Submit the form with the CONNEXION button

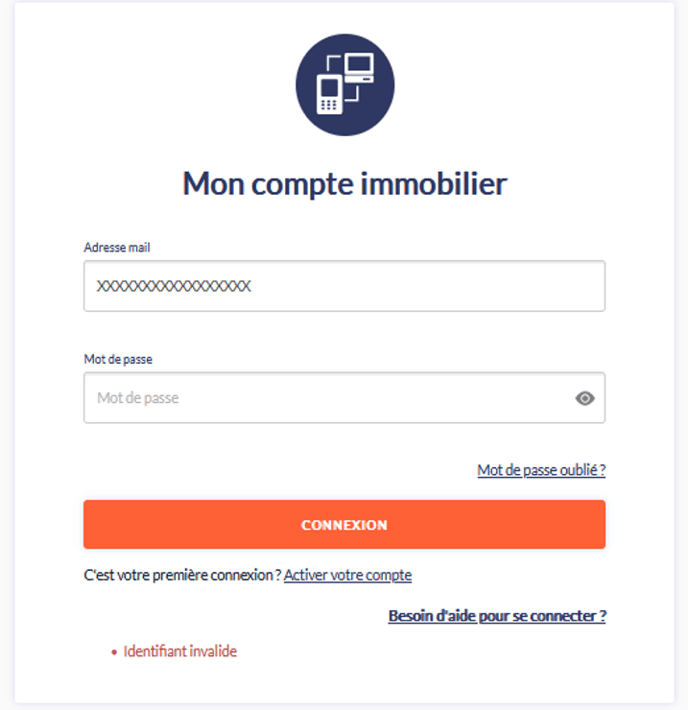pos(344,524)
